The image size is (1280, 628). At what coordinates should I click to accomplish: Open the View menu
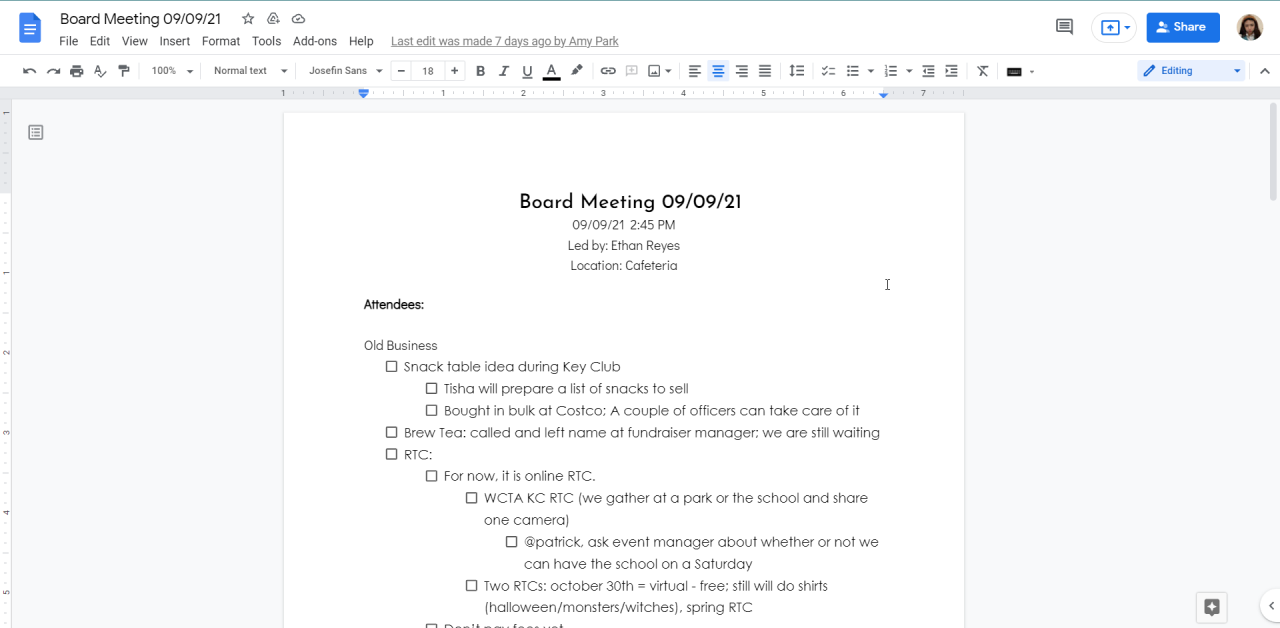pyautogui.click(x=135, y=41)
